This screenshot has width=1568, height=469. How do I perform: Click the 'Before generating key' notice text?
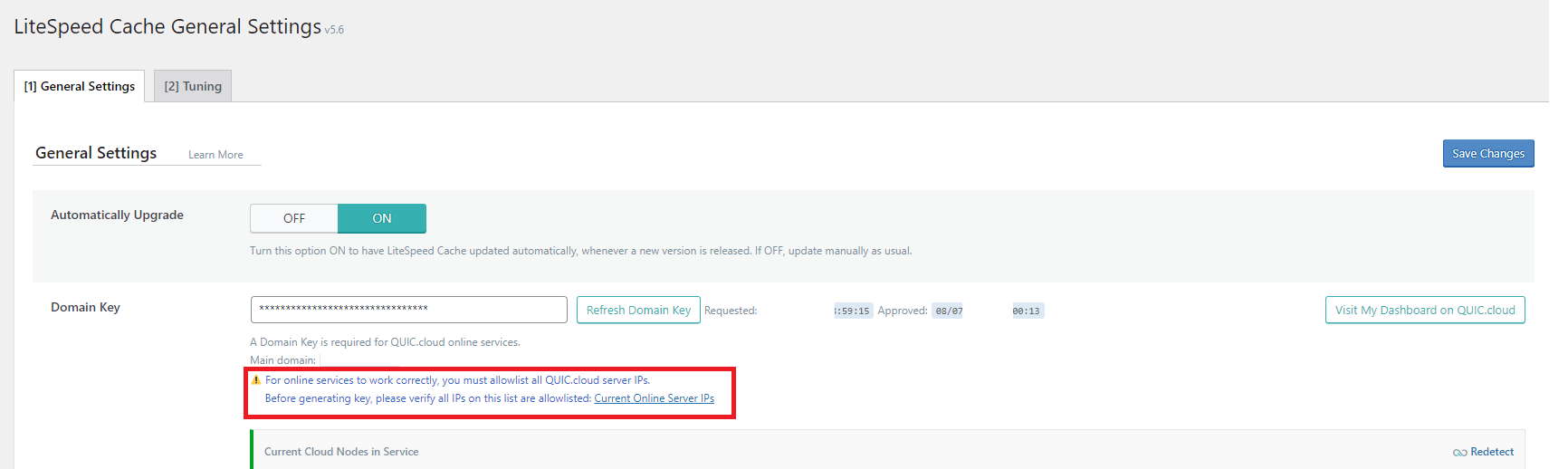[x=427, y=398]
